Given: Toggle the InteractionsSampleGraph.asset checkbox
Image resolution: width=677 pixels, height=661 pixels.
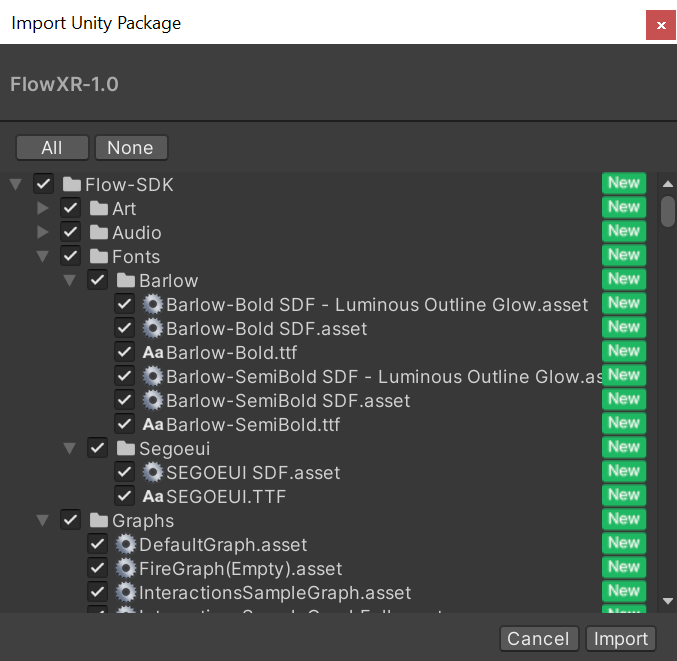Looking at the screenshot, I should [98, 593].
